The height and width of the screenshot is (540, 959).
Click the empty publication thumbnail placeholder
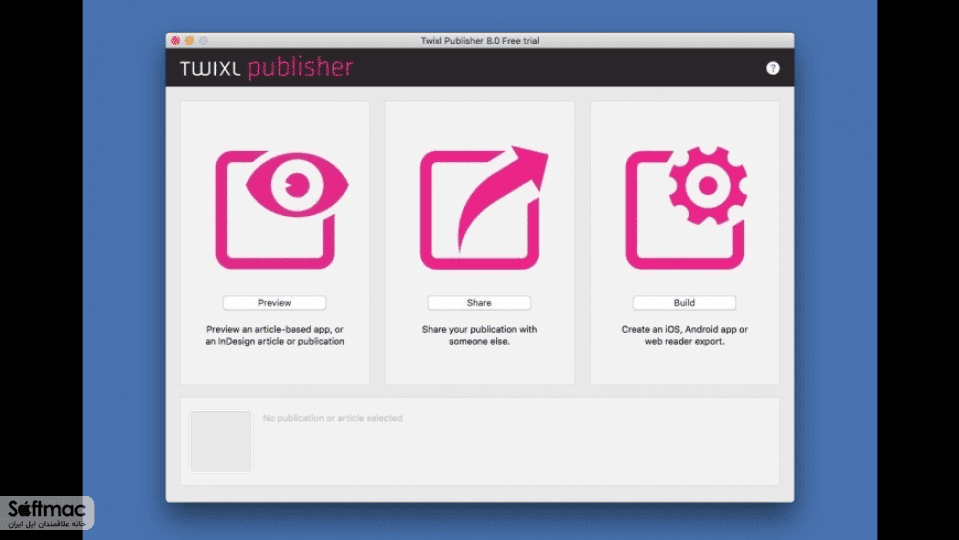tap(221, 441)
